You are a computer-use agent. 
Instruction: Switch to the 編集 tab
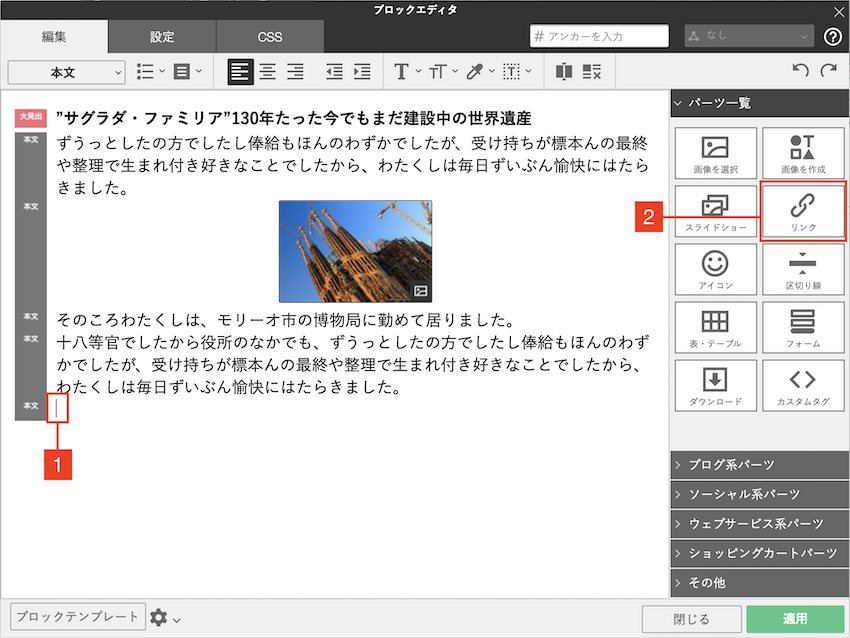point(54,37)
